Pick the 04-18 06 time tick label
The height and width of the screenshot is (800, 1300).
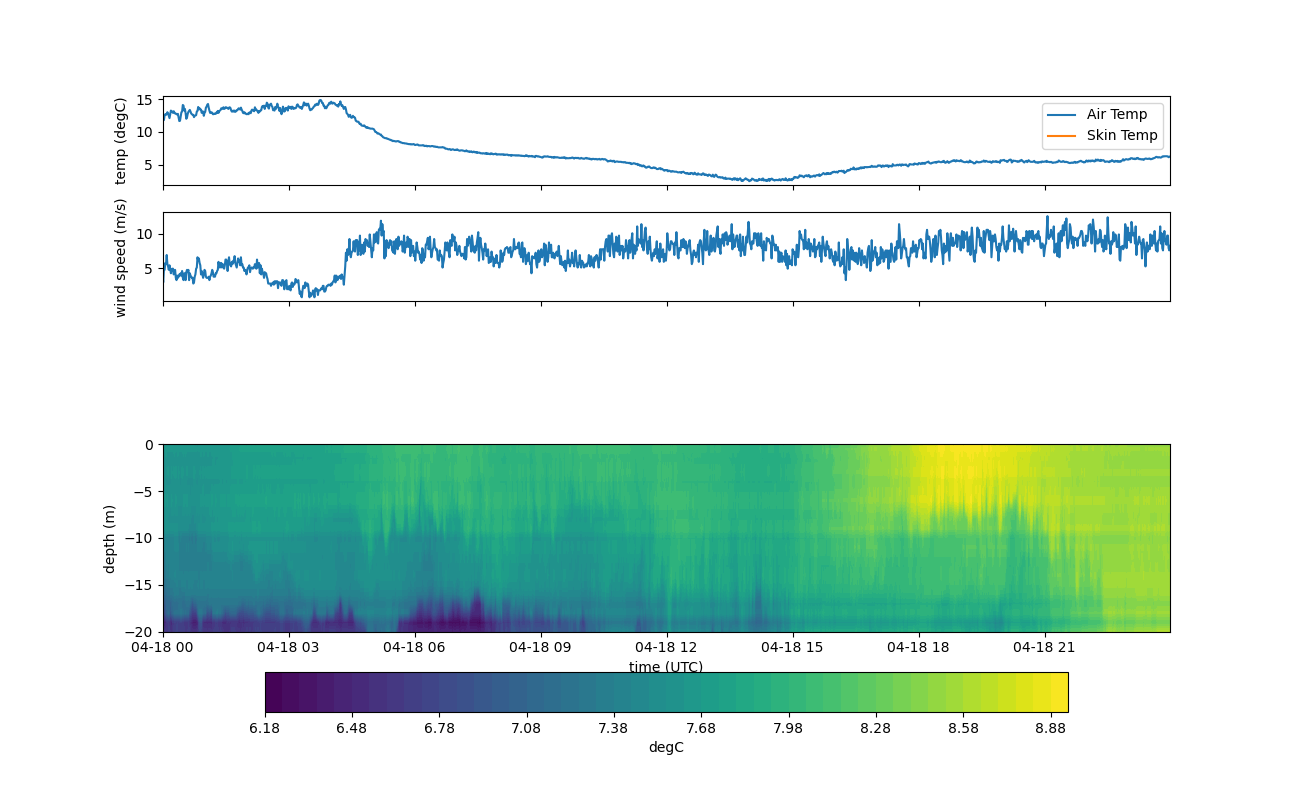tap(415, 647)
